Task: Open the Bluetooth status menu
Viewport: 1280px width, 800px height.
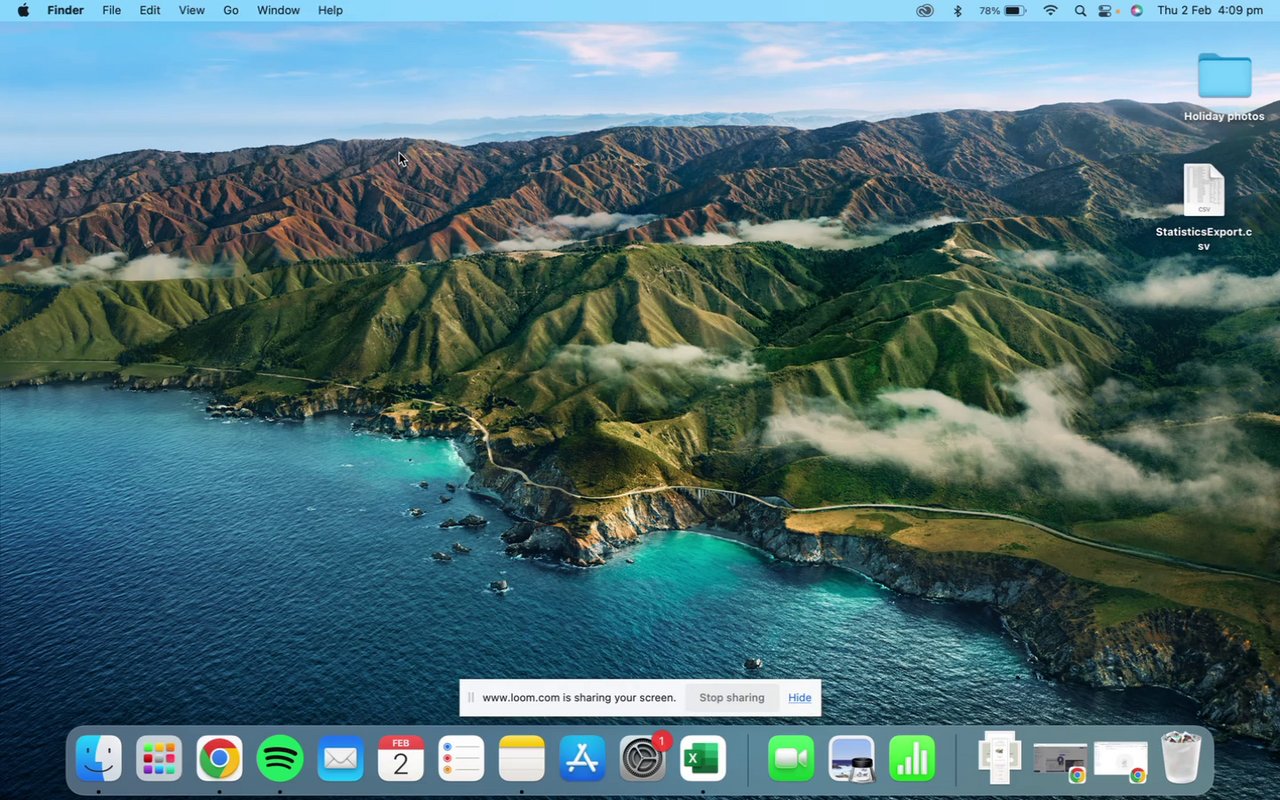Action: tap(956, 10)
